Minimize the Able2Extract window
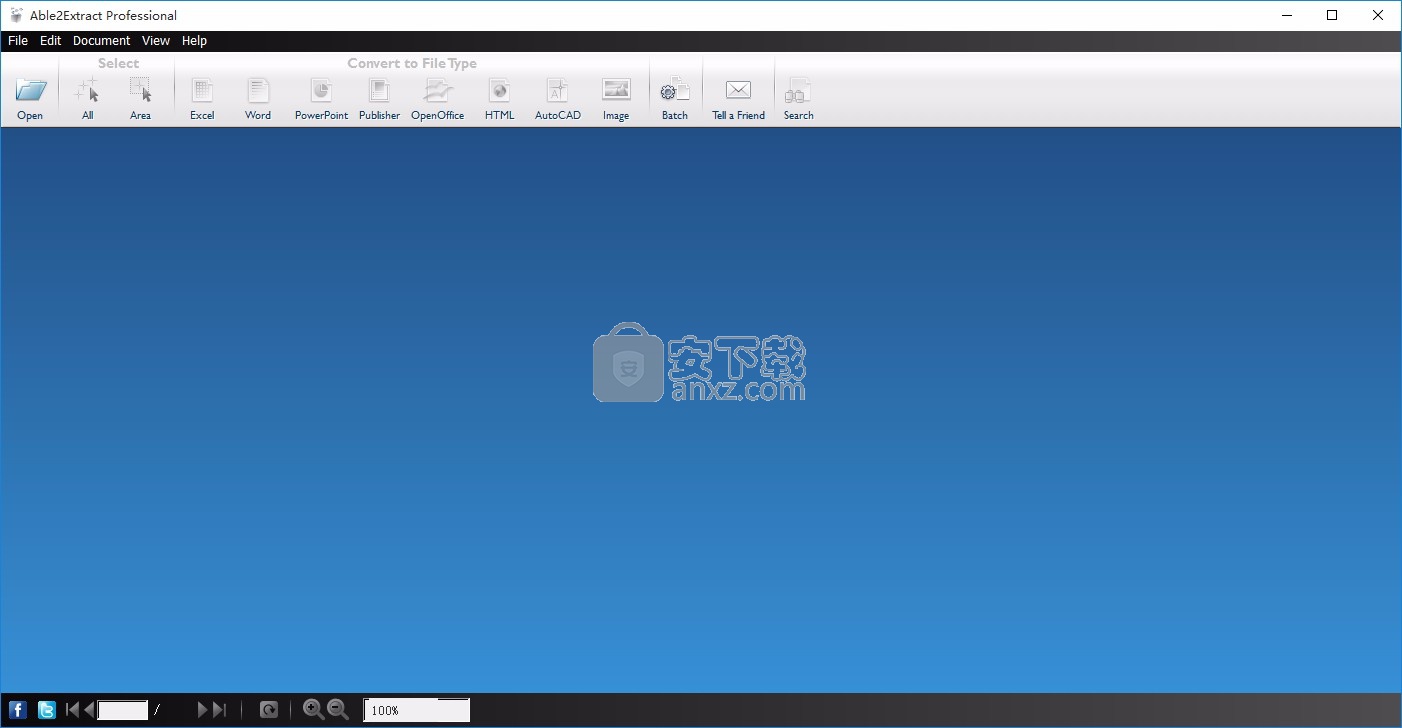This screenshot has height=728, width=1402. 1286,15
